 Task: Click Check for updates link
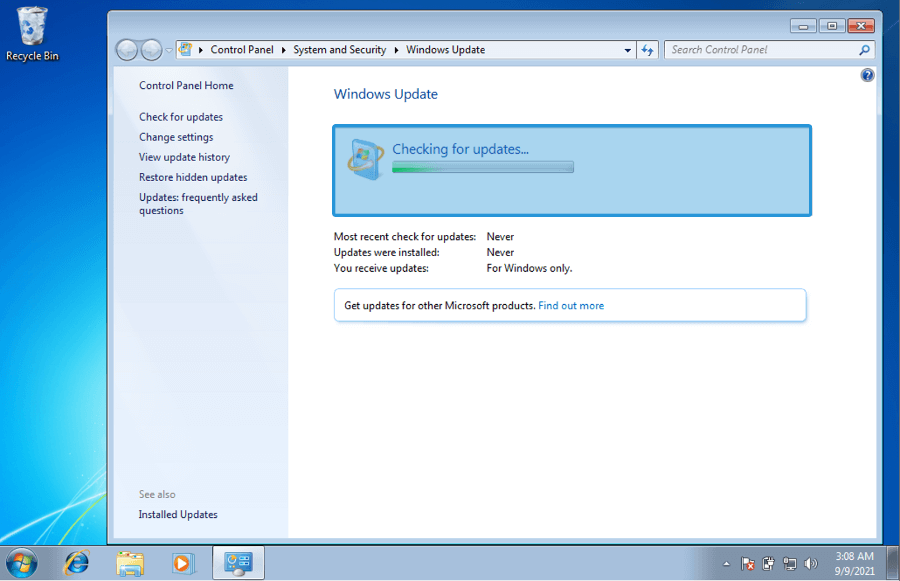pyautogui.click(x=181, y=117)
